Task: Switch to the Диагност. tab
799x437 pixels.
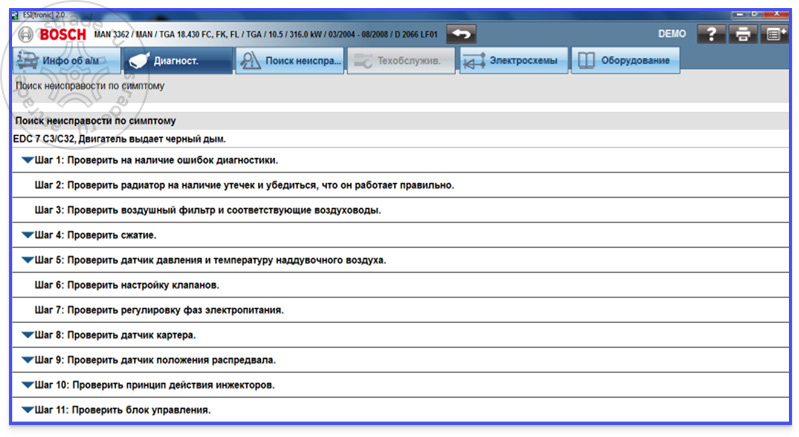Action: 178,60
